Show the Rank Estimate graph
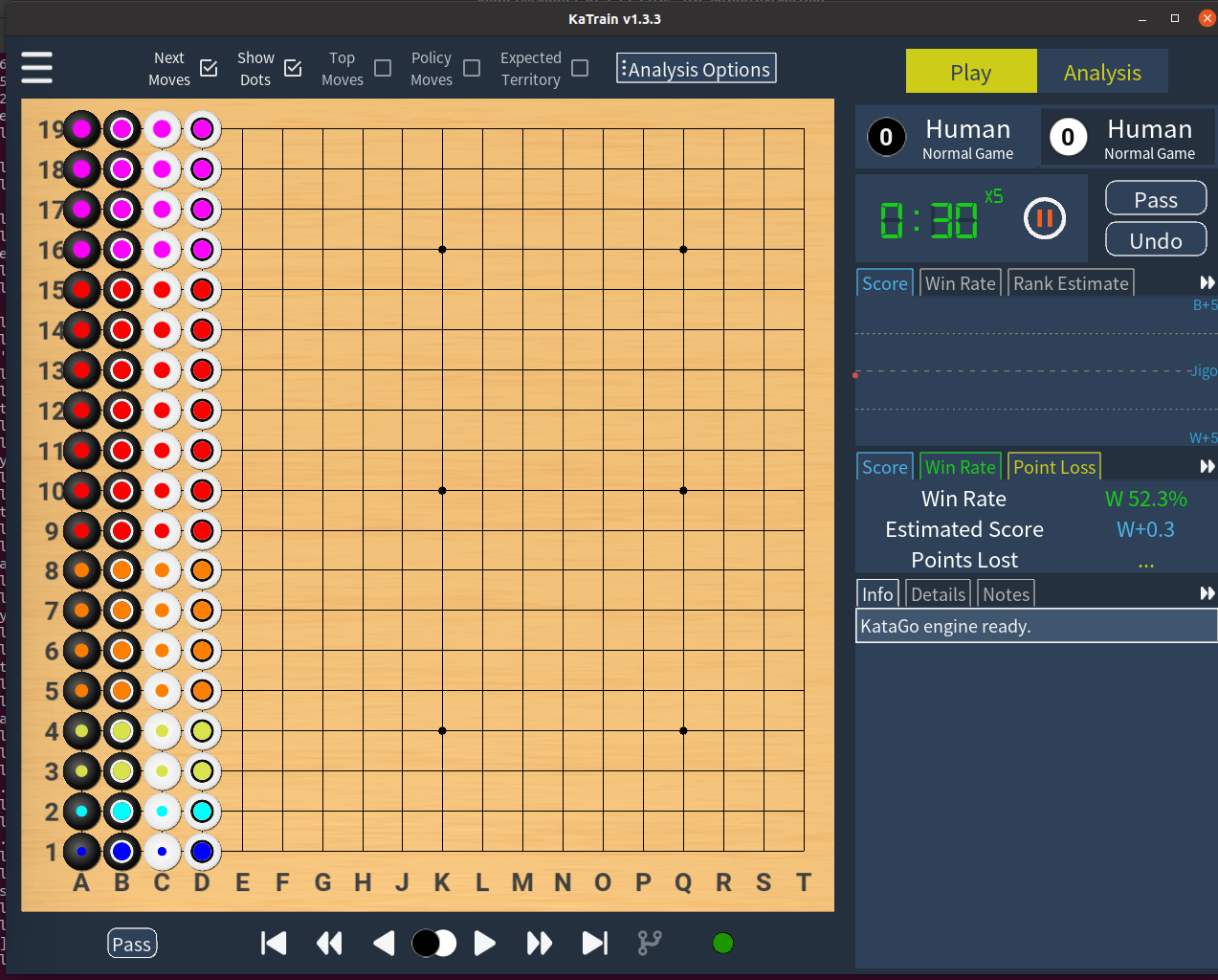1218x980 pixels. point(1071,282)
